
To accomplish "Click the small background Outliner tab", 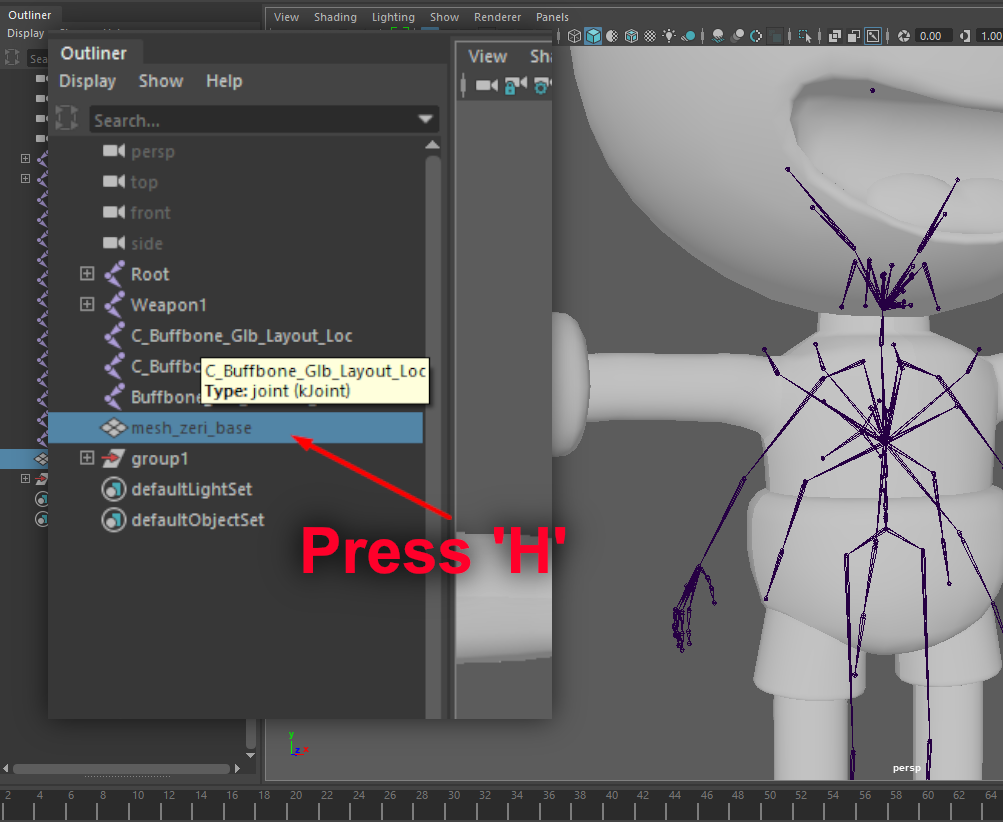I will point(29,15).
